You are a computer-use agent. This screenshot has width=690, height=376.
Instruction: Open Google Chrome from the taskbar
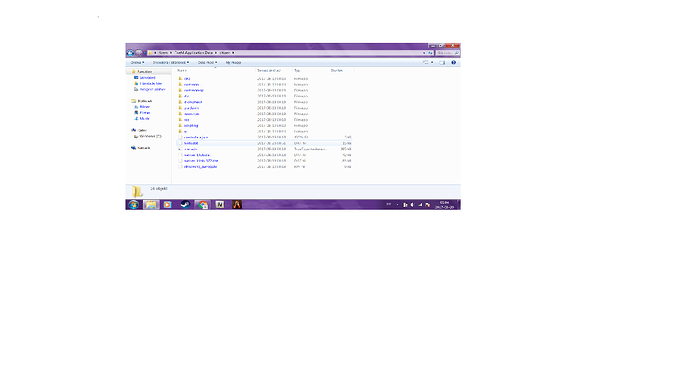coord(202,205)
